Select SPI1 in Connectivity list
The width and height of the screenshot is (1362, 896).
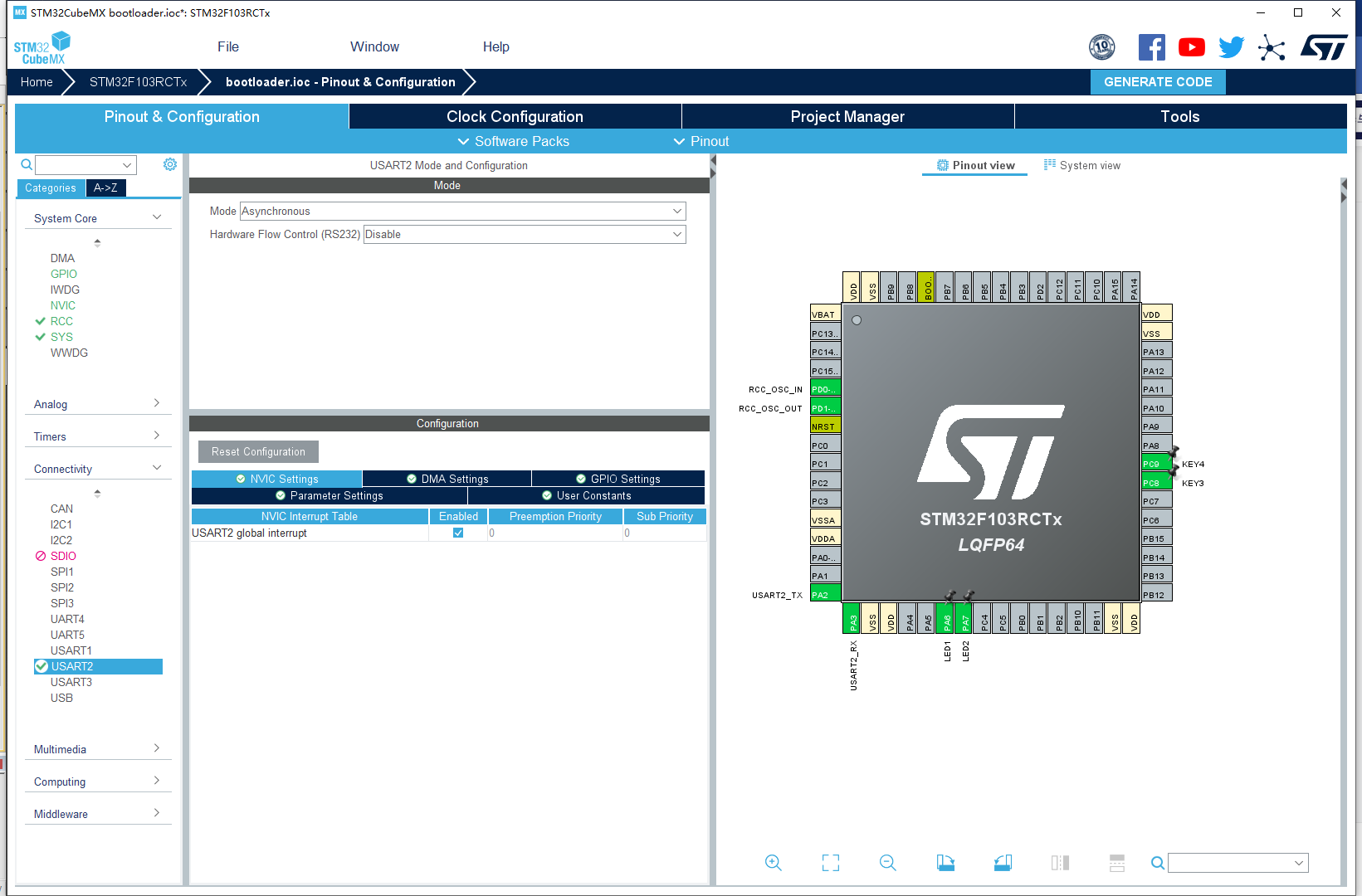pyautogui.click(x=62, y=572)
